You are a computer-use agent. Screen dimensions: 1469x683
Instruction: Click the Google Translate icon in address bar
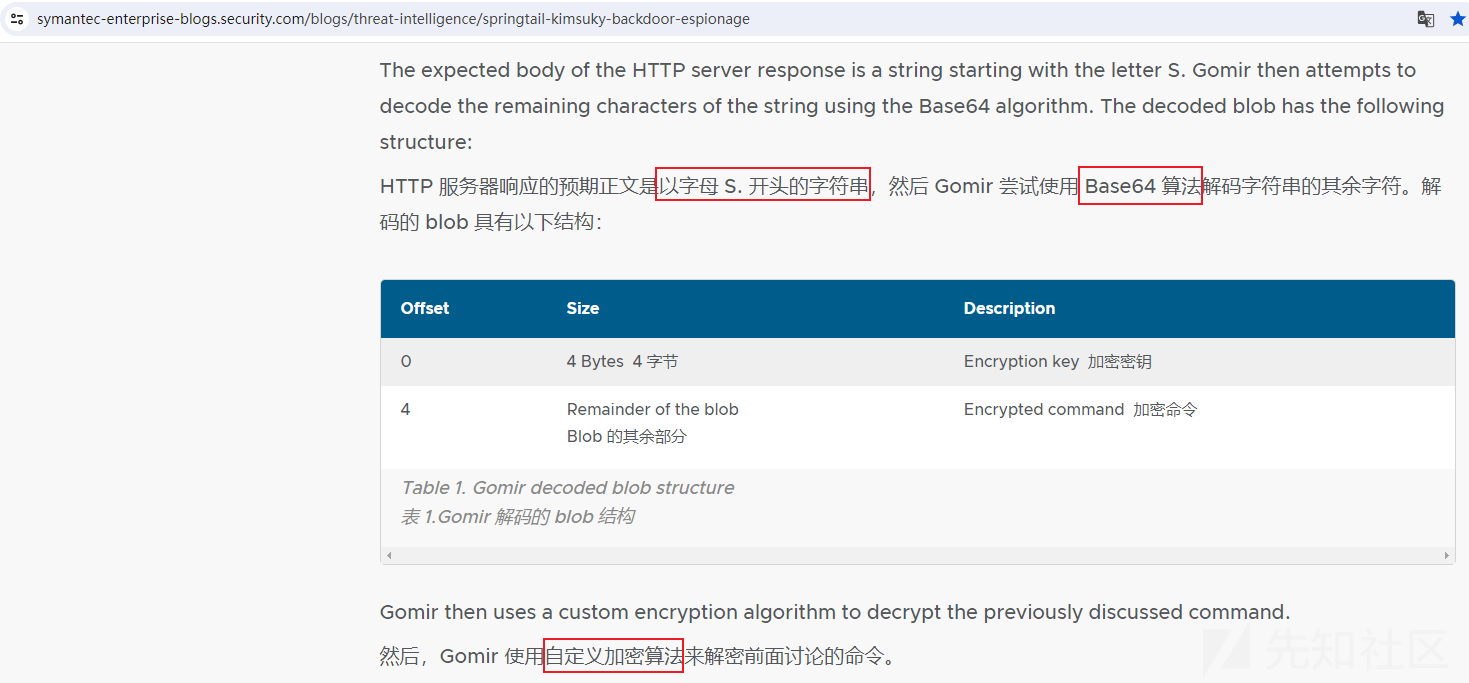[1426, 19]
